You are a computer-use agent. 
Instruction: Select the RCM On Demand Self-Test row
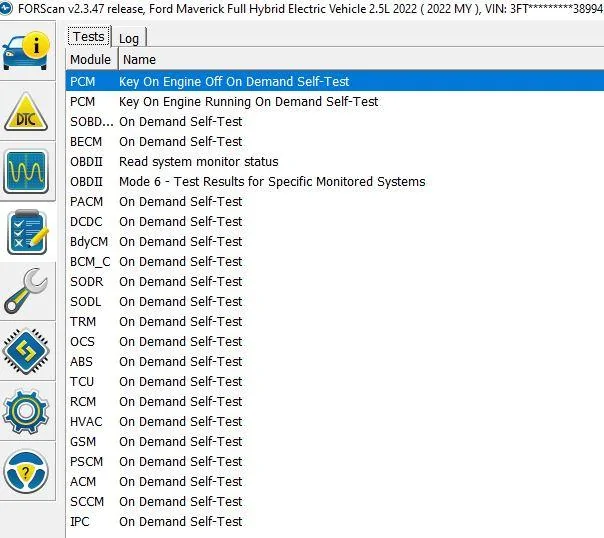pyautogui.click(x=335, y=402)
